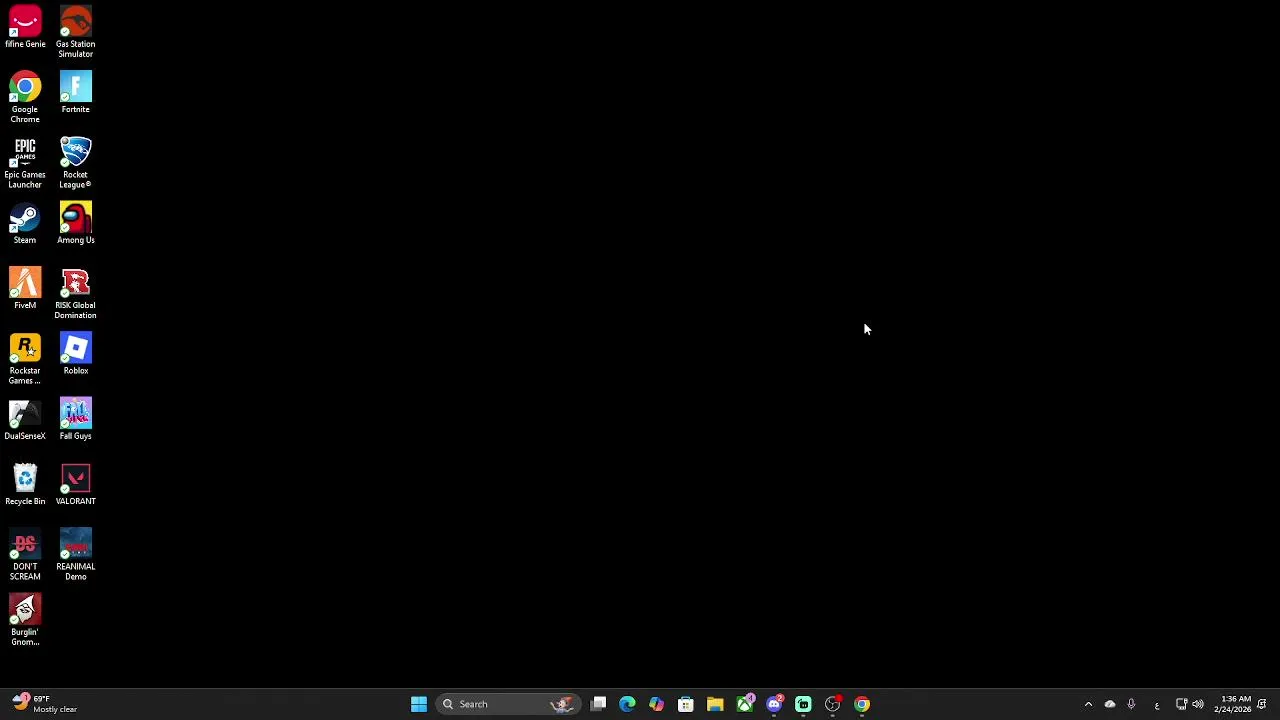Select the Fall Guys desktop icon
The width and height of the screenshot is (1280, 720).
coord(75,420)
